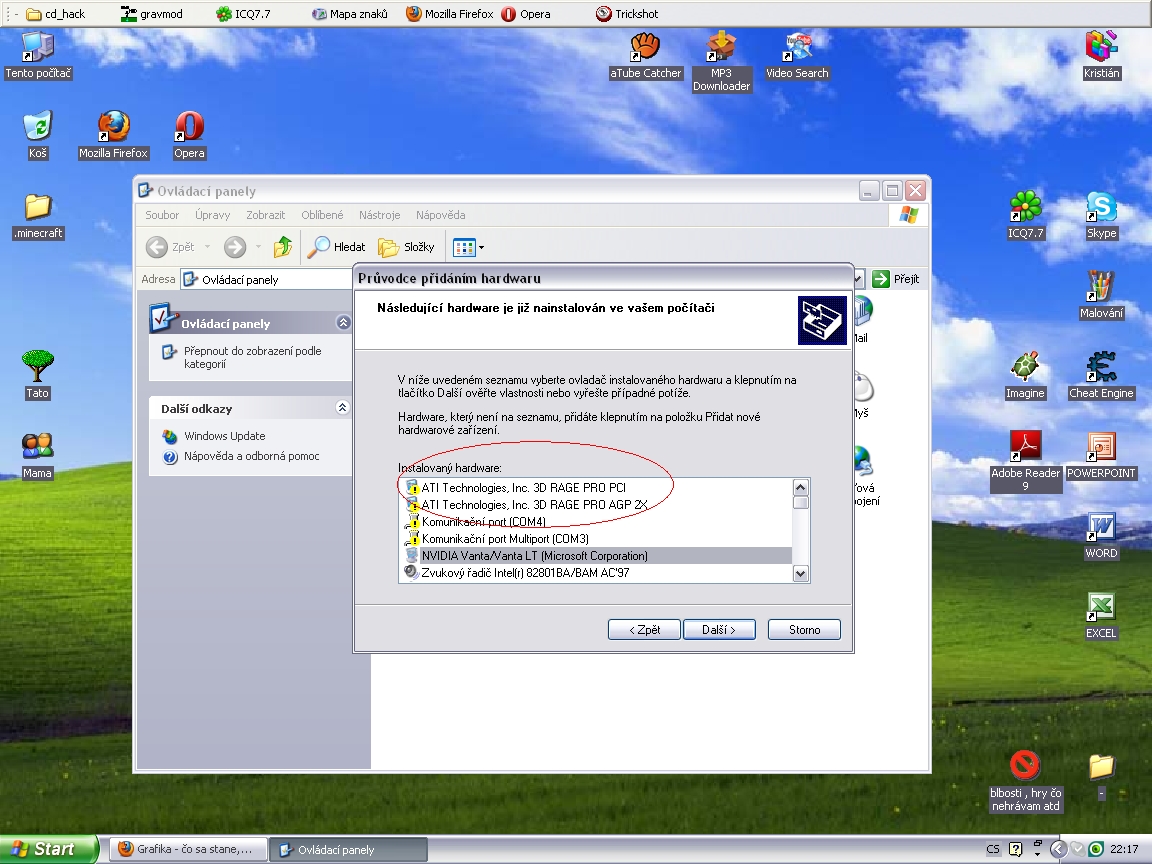Open the Adobe Reader 9 icon
This screenshot has height=864, width=1152.
(1025, 447)
